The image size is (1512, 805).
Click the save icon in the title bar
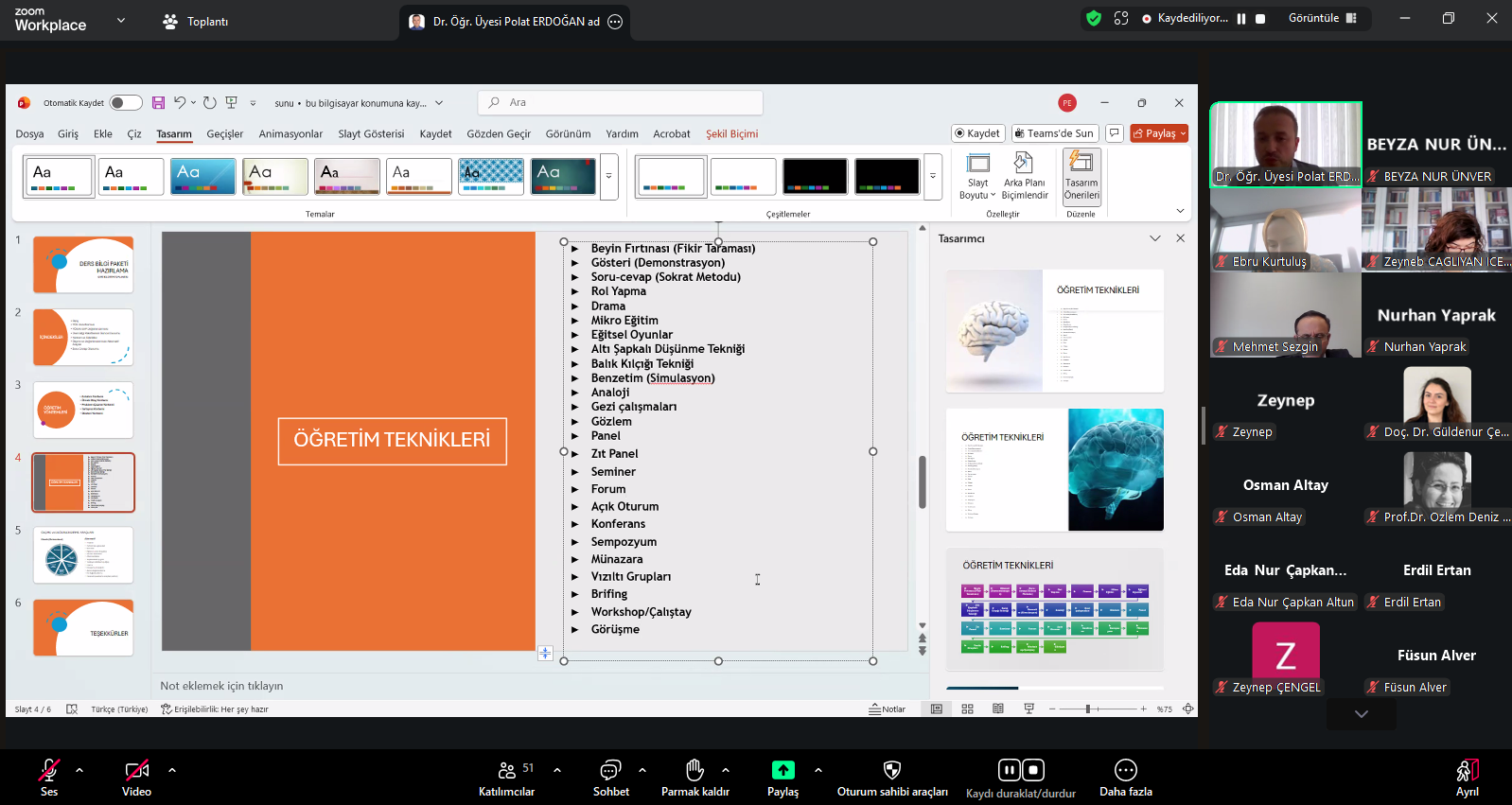point(158,103)
